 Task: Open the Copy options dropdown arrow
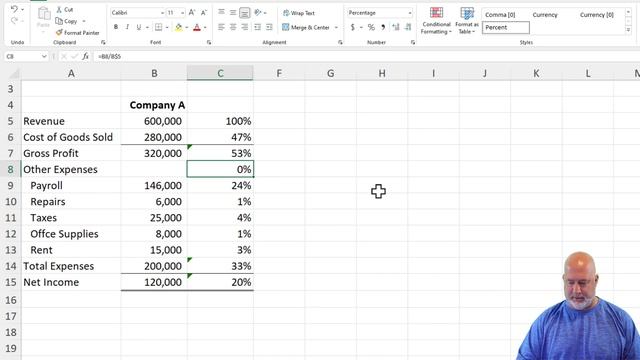point(84,21)
